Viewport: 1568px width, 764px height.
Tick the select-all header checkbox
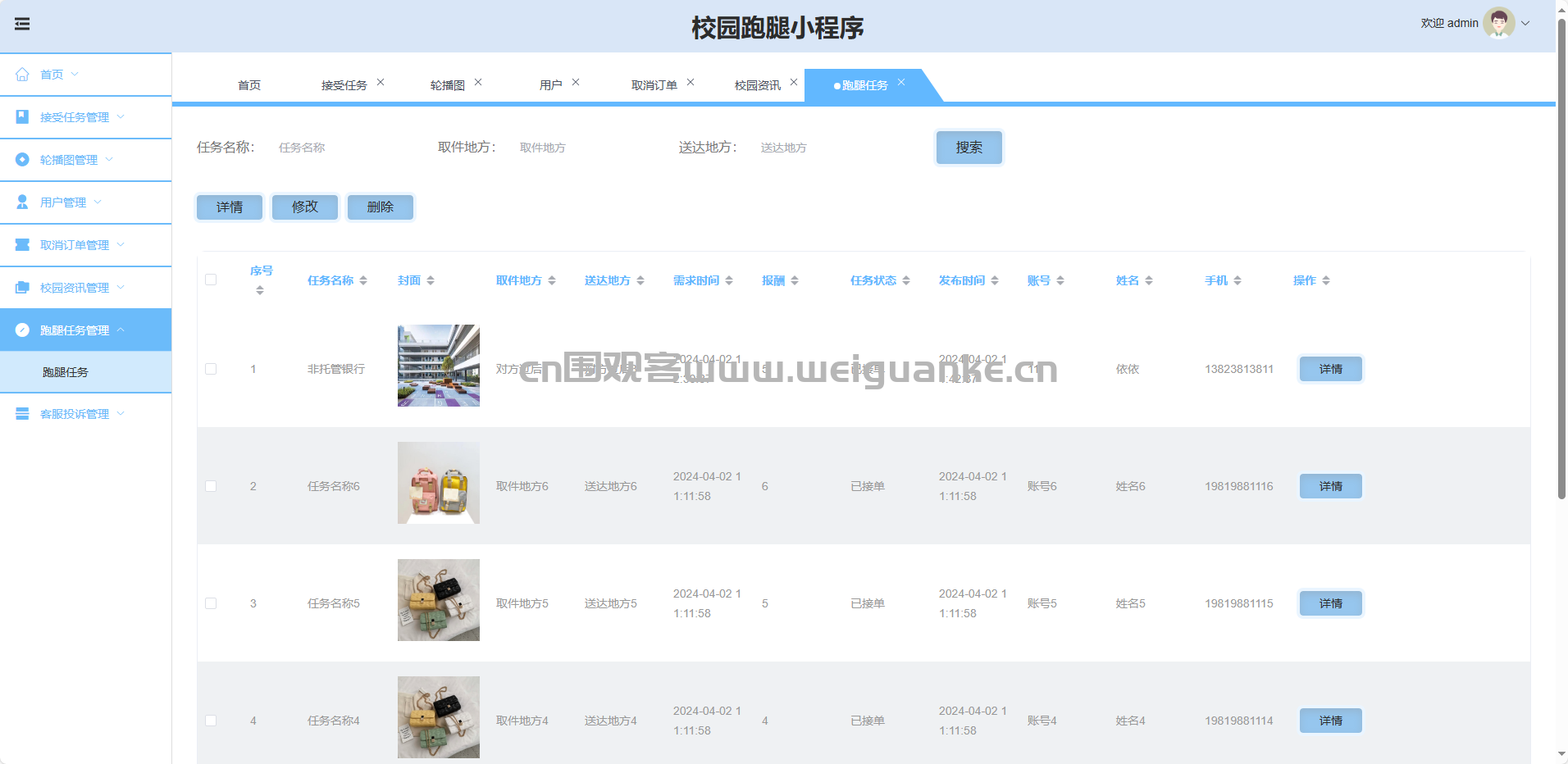[211, 280]
